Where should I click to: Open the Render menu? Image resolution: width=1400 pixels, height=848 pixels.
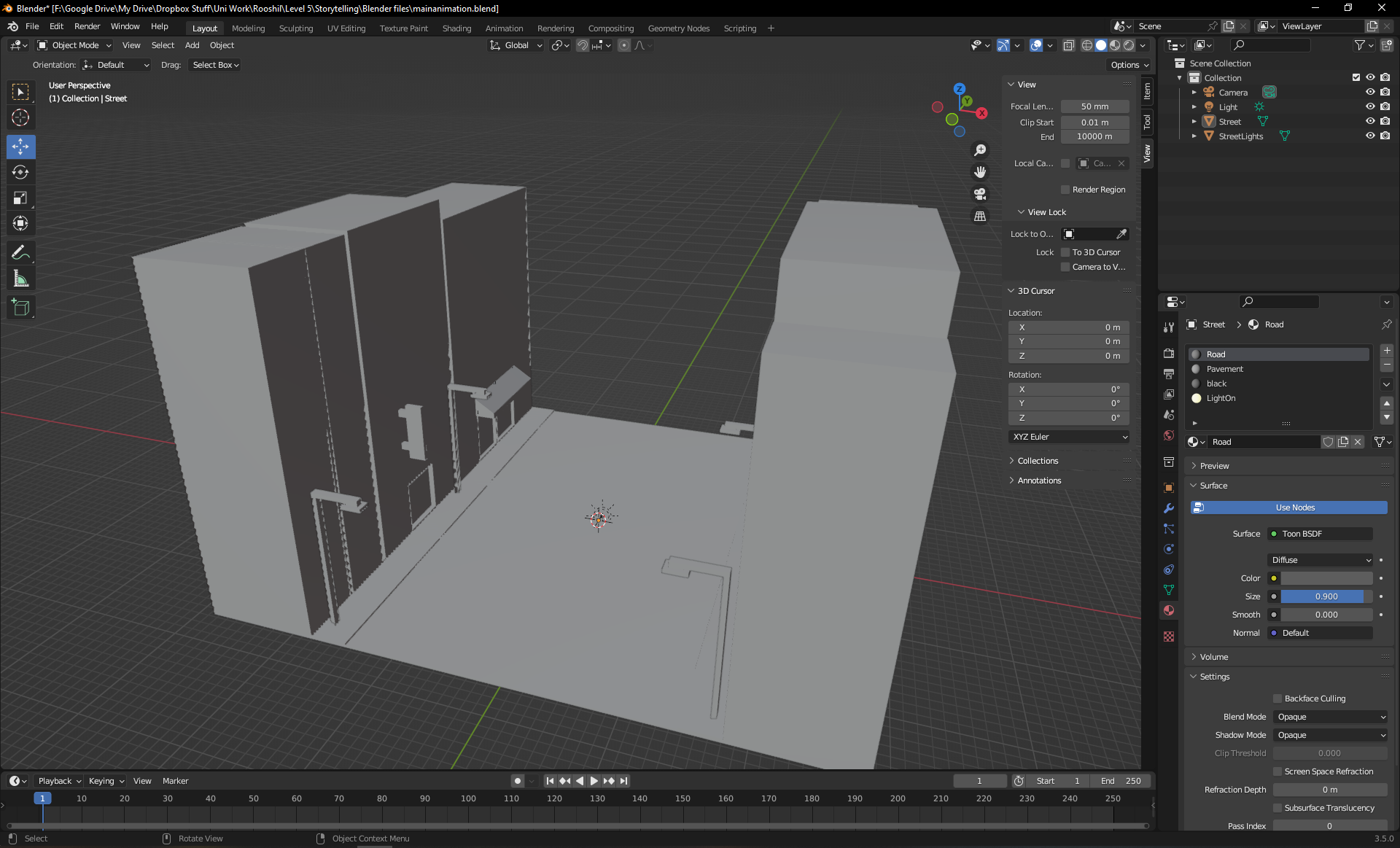click(87, 26)
